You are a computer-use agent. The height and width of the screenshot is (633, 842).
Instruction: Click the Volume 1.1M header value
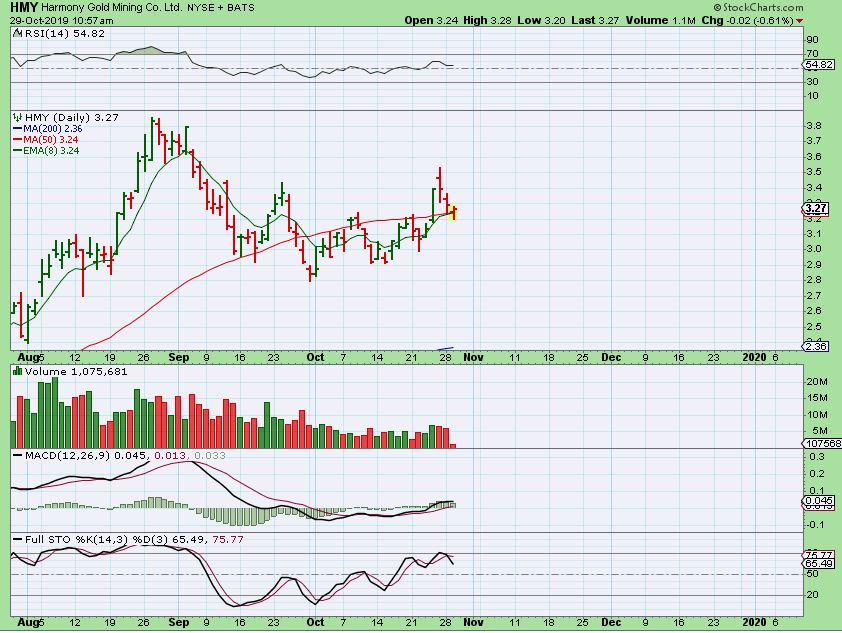pos(660,20)
